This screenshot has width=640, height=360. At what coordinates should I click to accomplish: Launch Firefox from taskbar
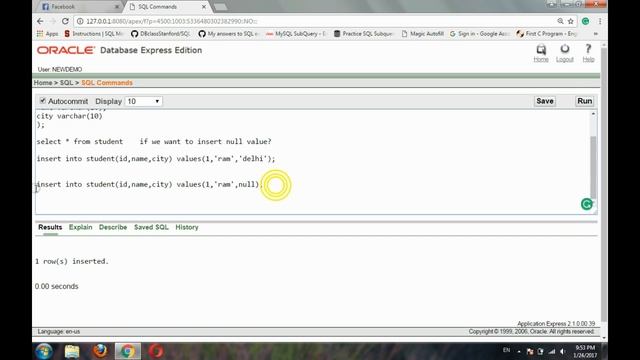point(100,351)
